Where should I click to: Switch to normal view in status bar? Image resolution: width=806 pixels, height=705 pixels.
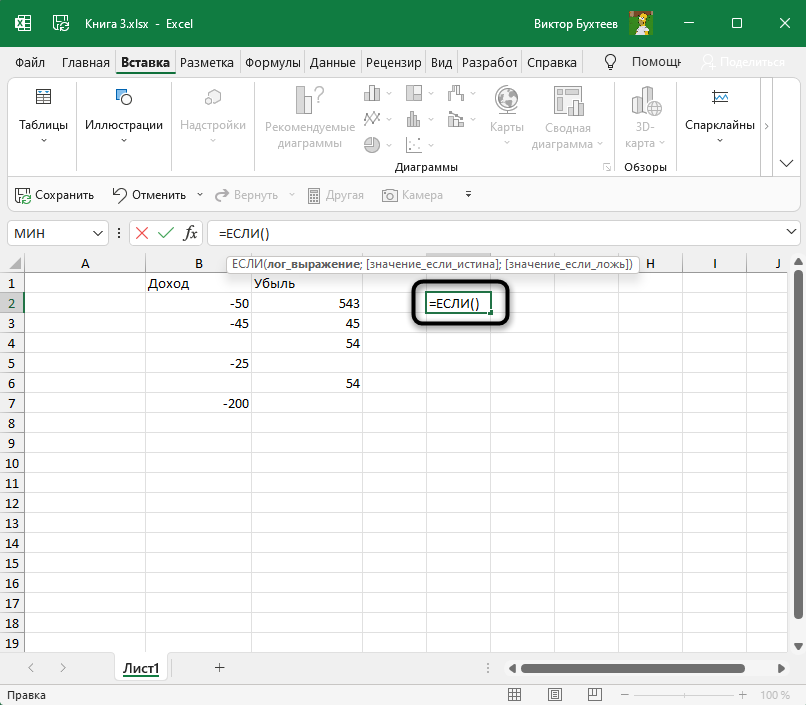pos(516,695)
